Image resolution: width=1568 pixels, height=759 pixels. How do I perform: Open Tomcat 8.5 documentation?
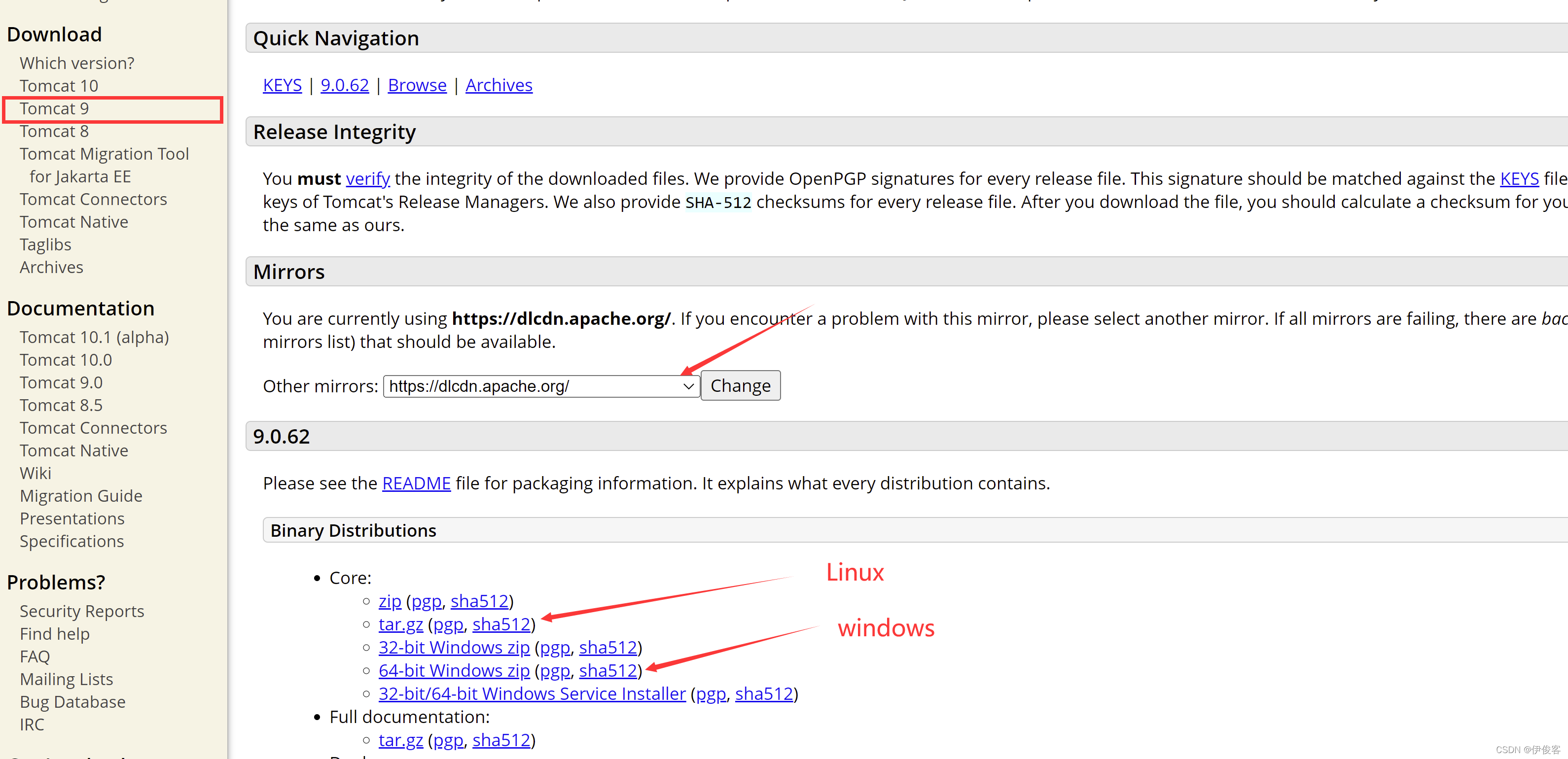coord(61,405)
